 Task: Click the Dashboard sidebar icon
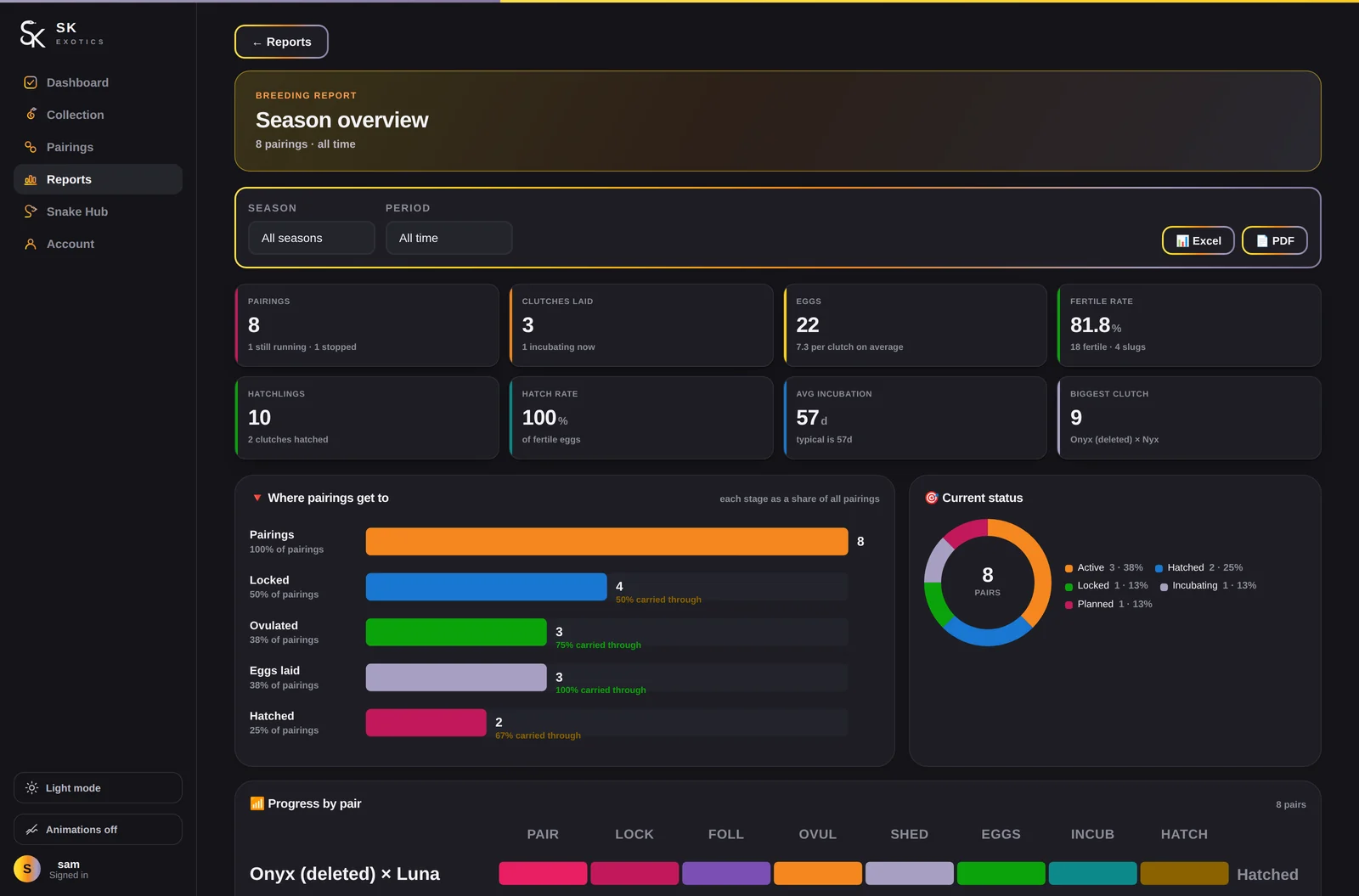(x=31, y=82)
